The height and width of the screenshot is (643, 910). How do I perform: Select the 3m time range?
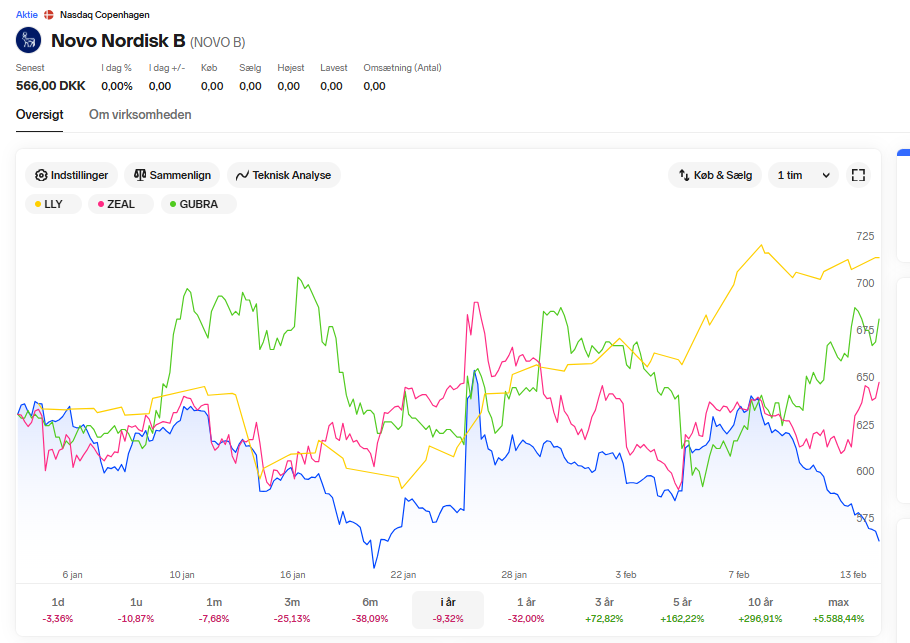292,610
